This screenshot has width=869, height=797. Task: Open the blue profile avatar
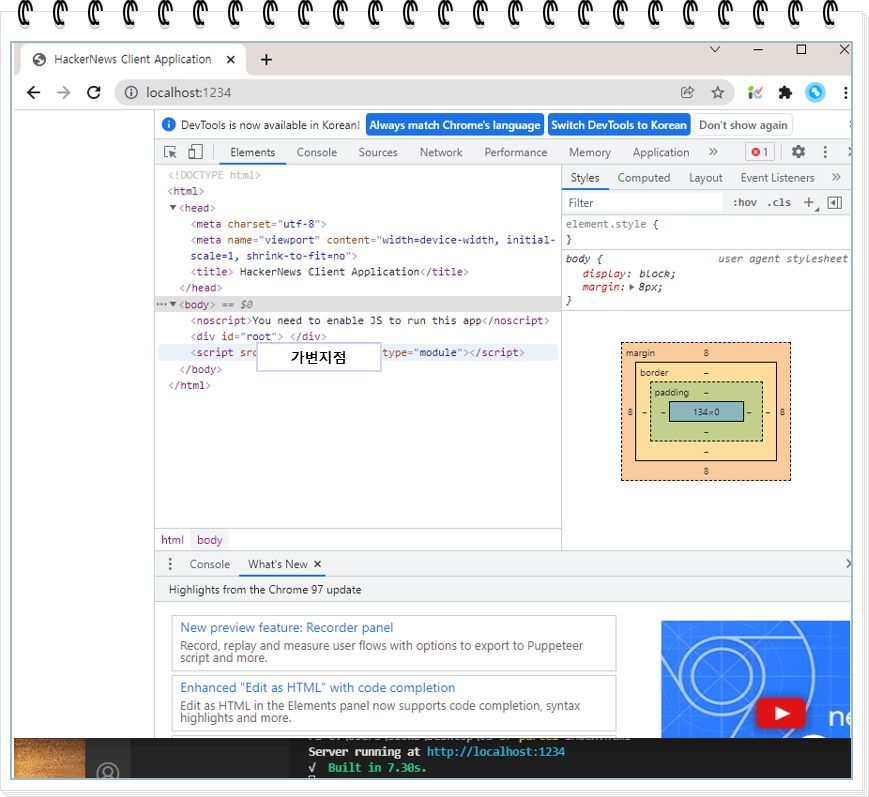815,93
